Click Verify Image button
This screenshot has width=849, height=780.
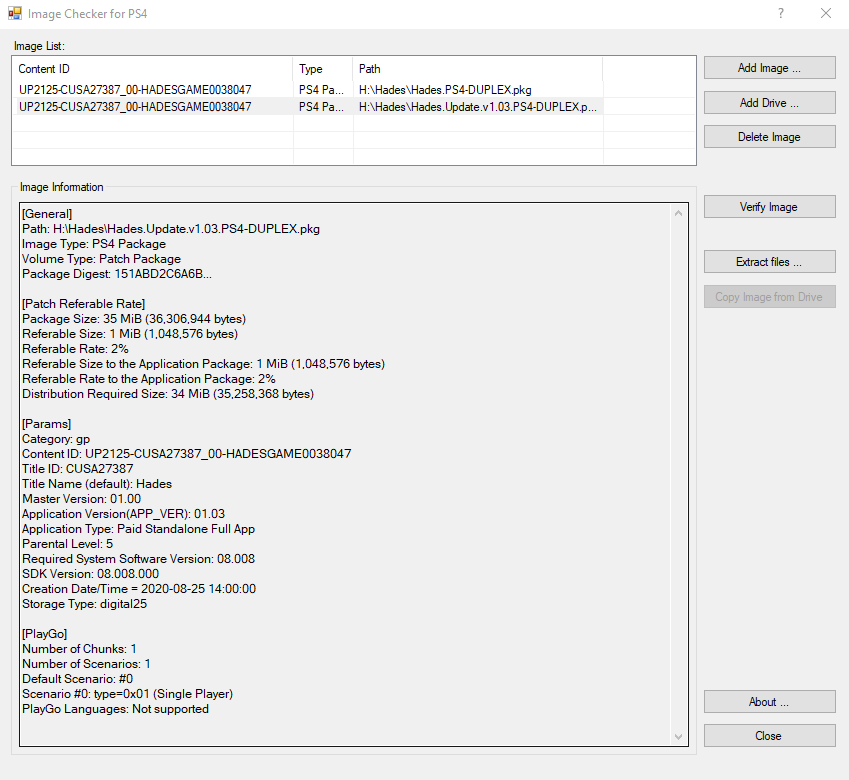[769, 207]
